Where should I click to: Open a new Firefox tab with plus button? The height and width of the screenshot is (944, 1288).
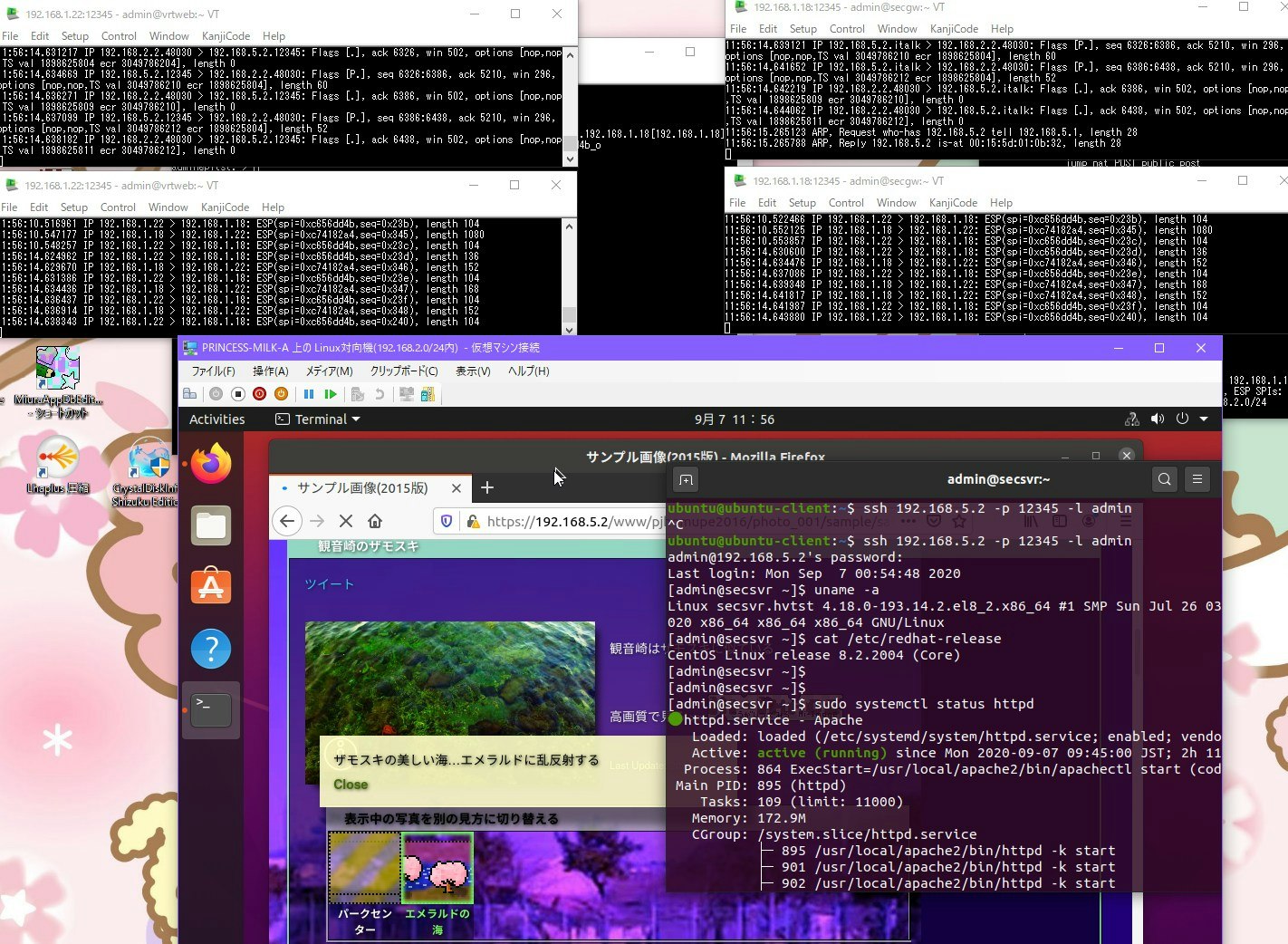pos(487,487)
